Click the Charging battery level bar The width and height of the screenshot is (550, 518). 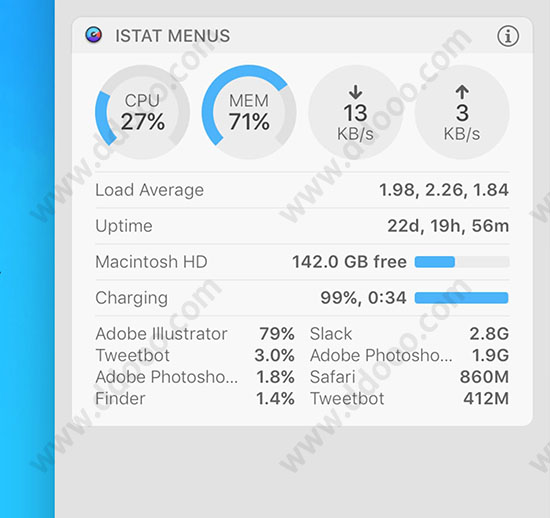point(462,298)
